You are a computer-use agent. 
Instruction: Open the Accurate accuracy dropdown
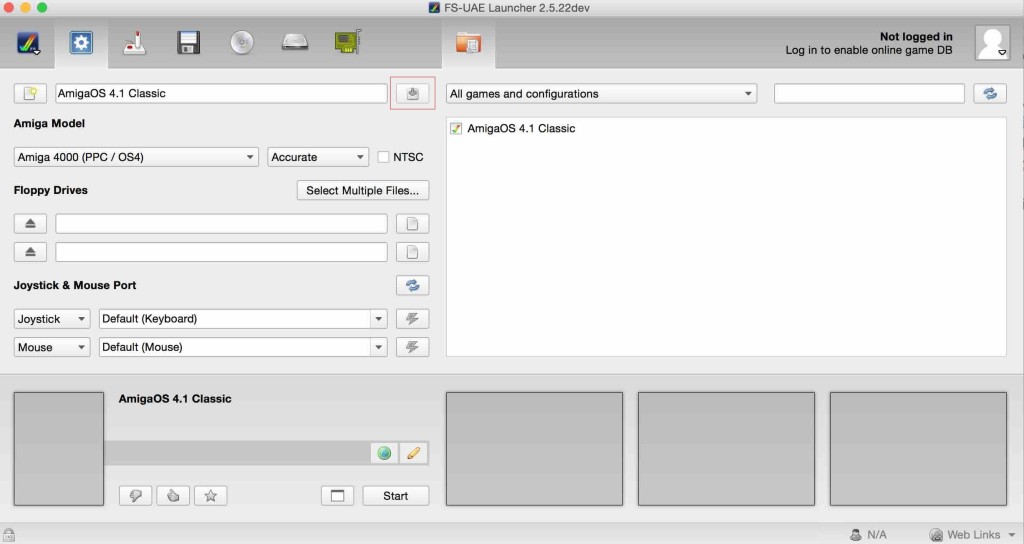click(x=318, y=157)
